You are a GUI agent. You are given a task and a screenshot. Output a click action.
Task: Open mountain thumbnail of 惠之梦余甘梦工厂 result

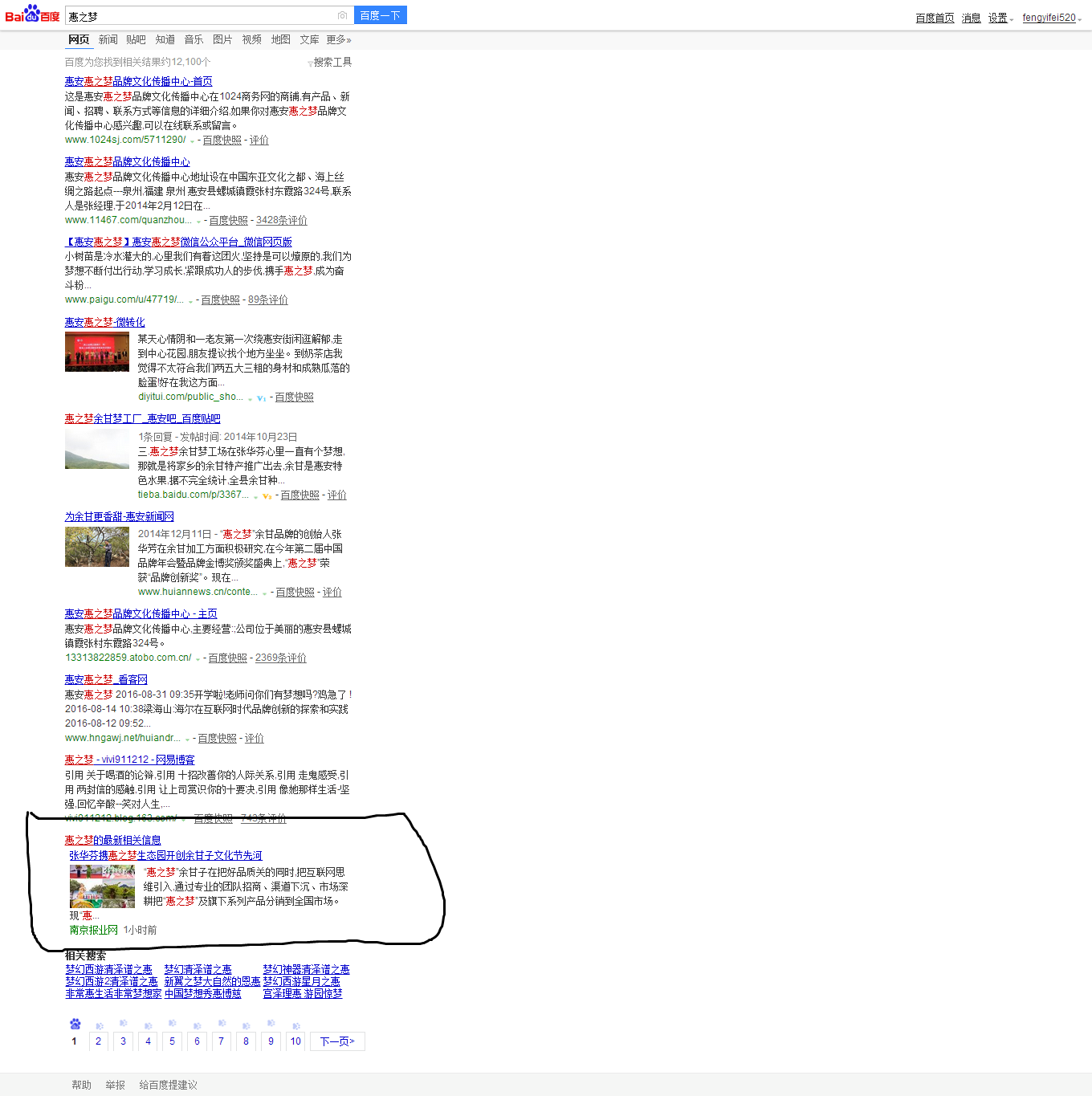[97, 449]
